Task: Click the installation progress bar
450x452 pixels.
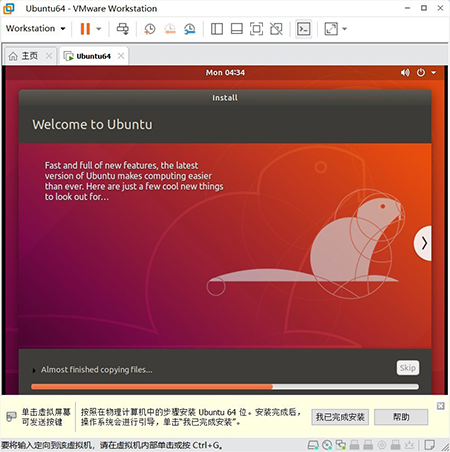Action: [x=225, y=387]
